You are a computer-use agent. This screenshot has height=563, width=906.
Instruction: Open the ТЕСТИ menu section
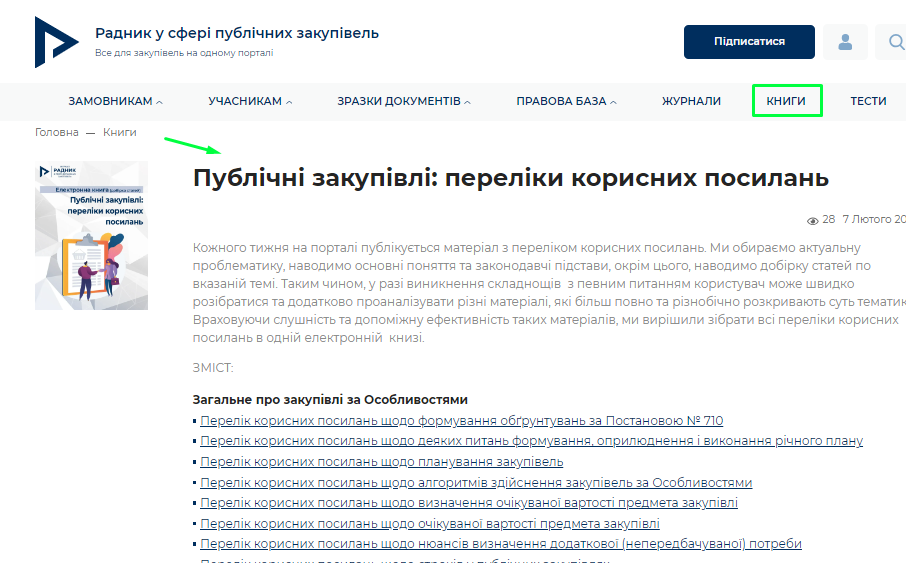(x=868, y=101)
